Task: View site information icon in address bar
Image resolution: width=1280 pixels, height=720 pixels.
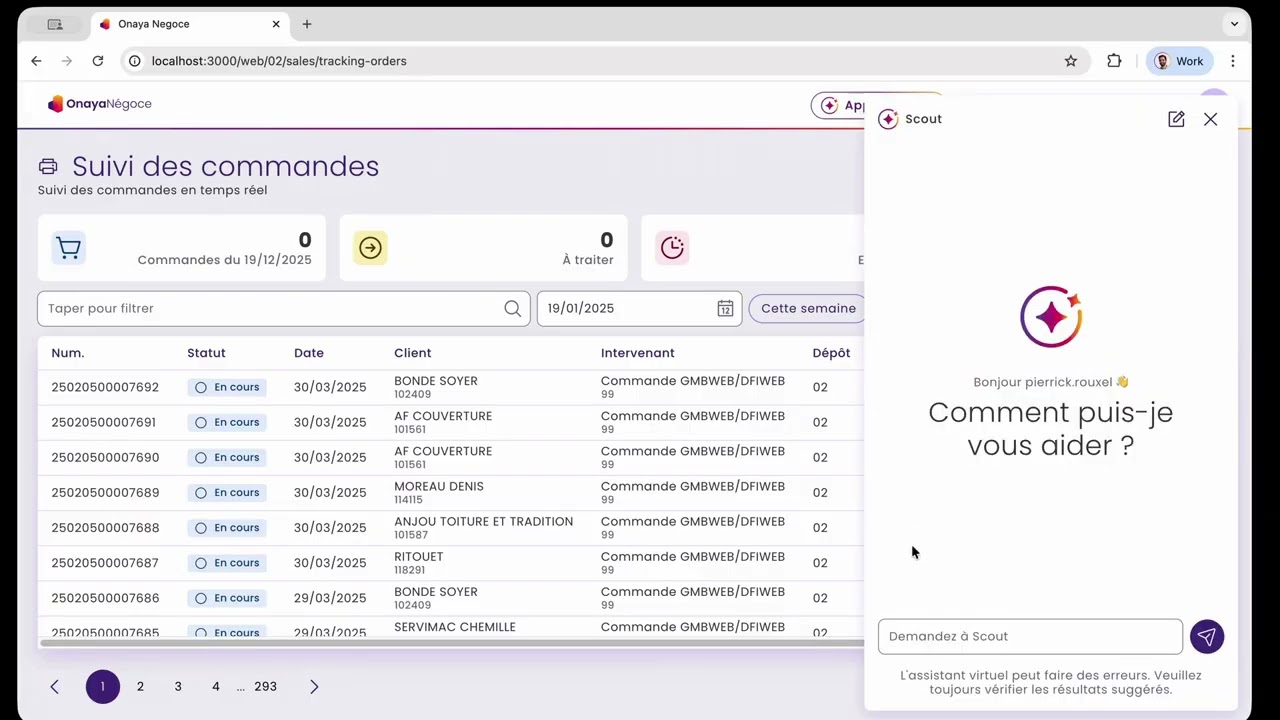Action: [x=135, y=61]
